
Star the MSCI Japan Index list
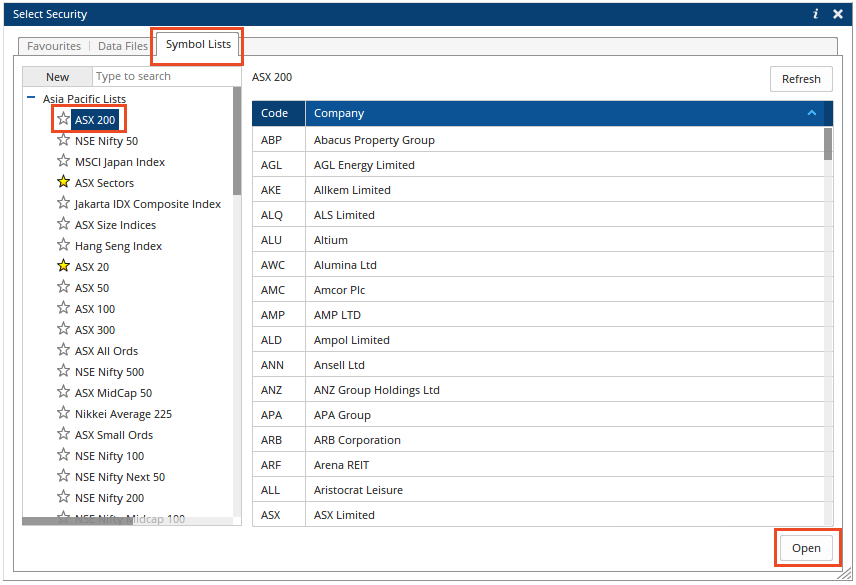[x=63, y=160]
